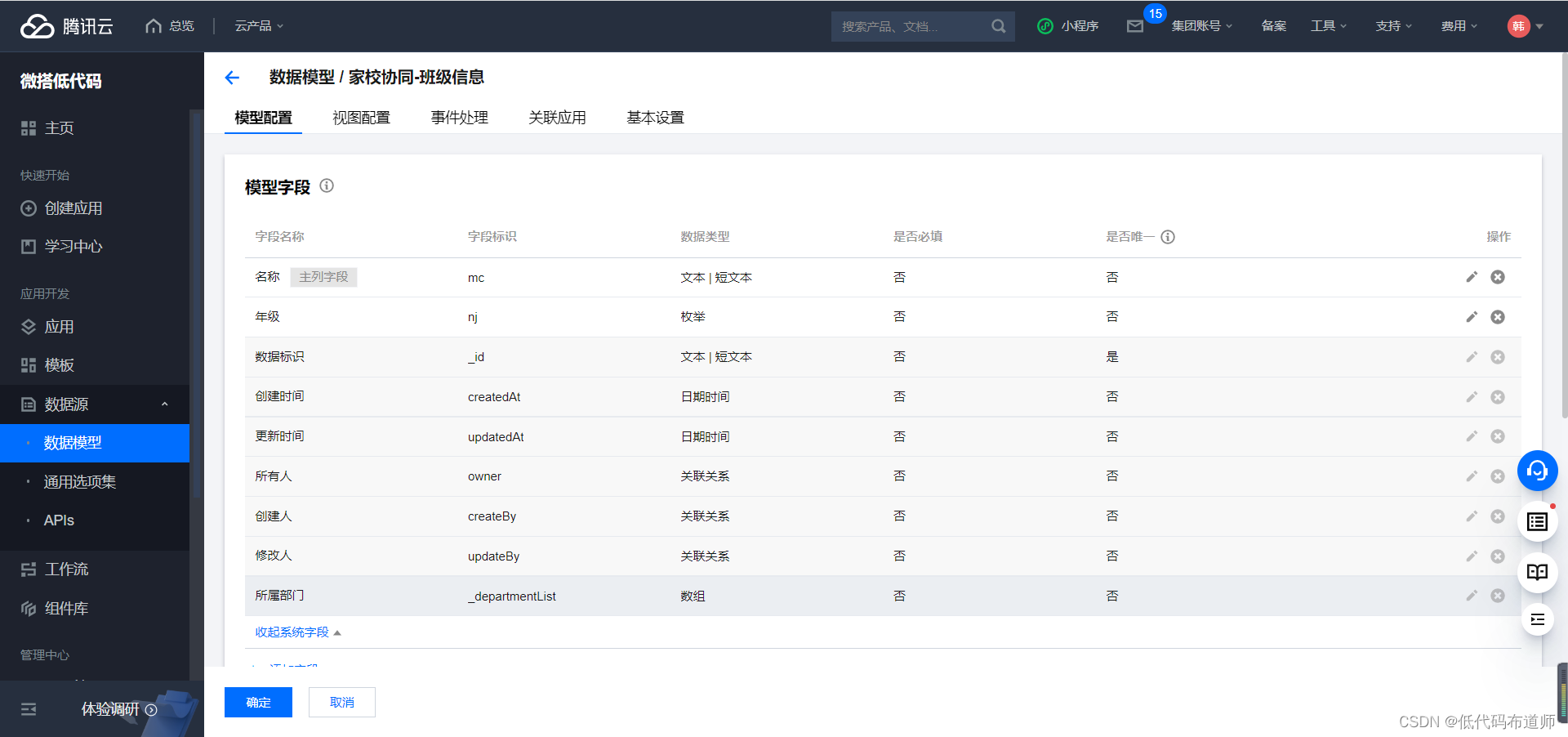The height and width of the screenshot is (737, 1568).
Task: Go back with the blue arrow
Action: pos(232,78)
